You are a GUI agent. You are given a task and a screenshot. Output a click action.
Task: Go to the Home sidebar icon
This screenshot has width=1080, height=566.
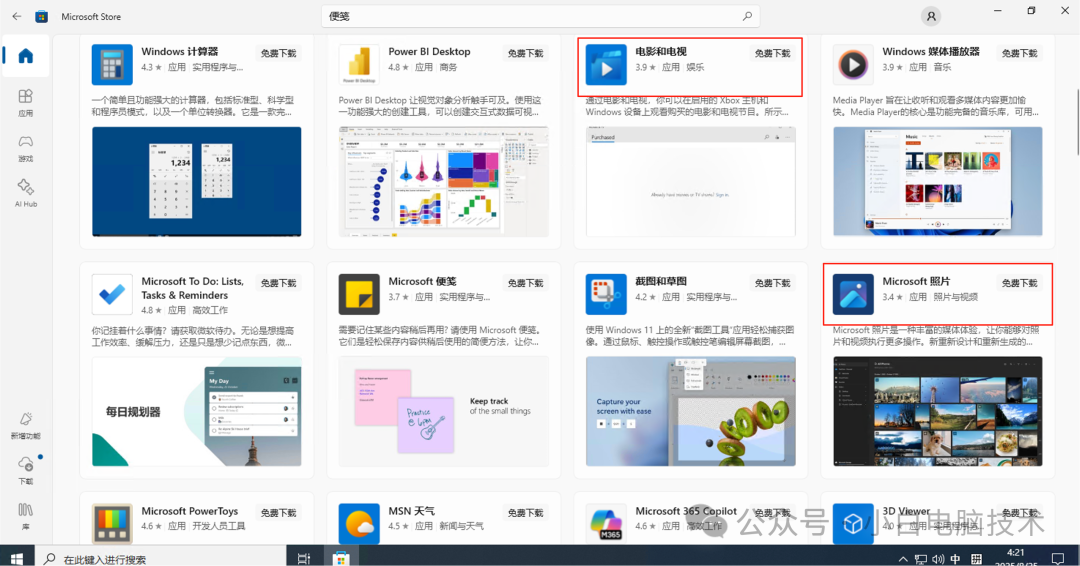point(25,56)
